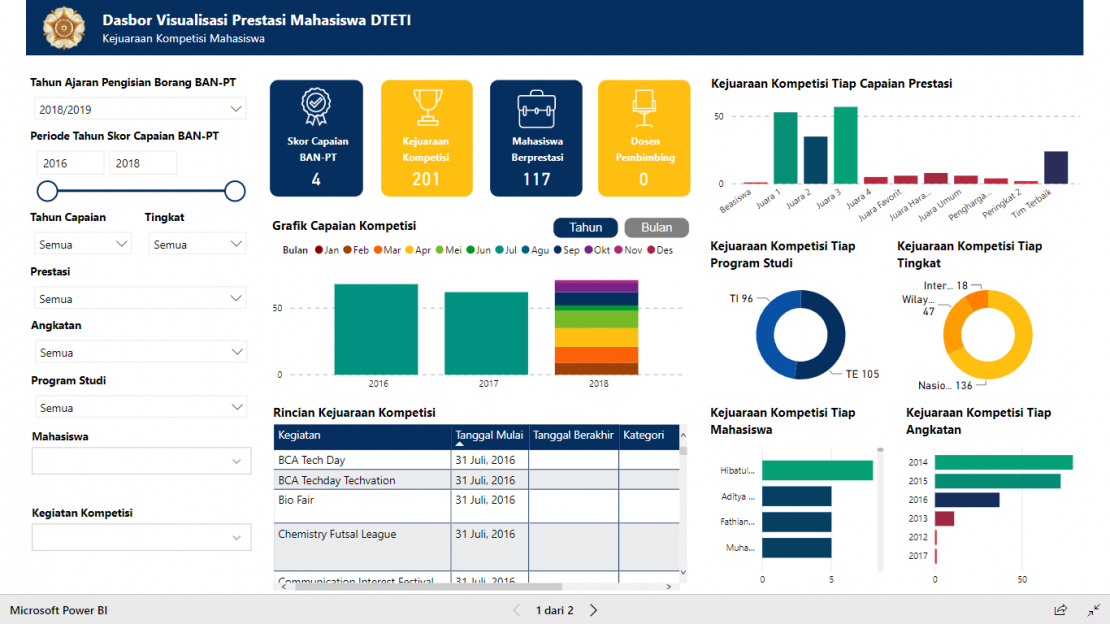Open the Tahun Ajaran 2018/2019 dropdown

pyautogui.click(x=140, y=109)
